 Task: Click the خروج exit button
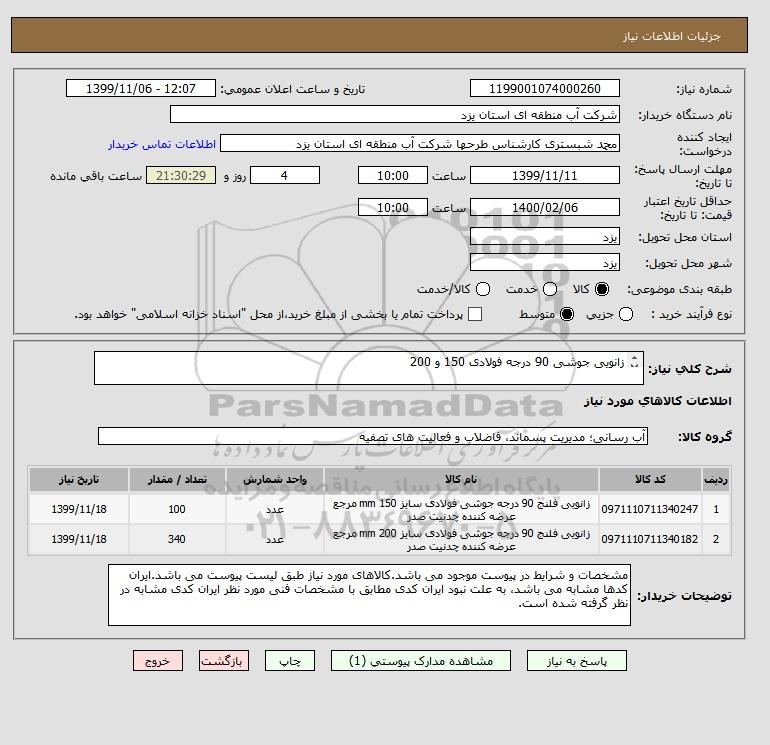click(x=158, y=661)
